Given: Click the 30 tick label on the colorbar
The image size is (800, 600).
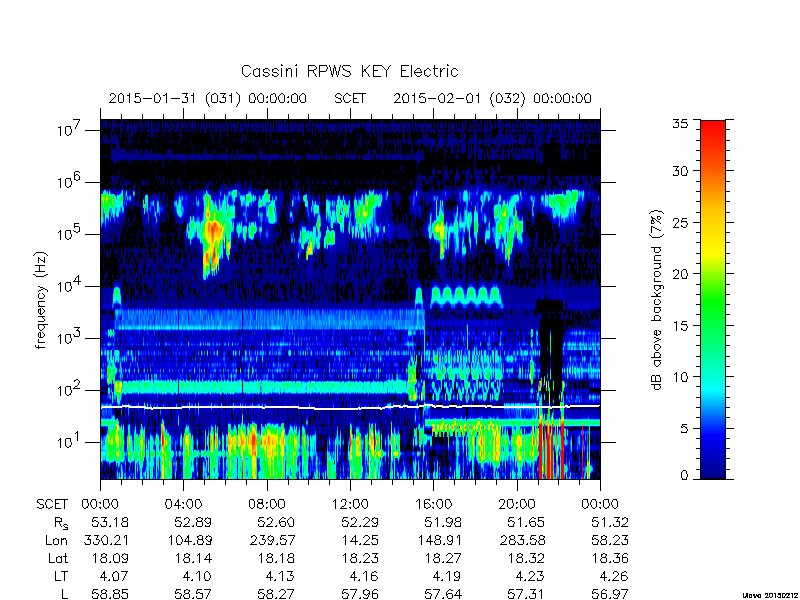Looking at the screenshot, I should 680,171.
